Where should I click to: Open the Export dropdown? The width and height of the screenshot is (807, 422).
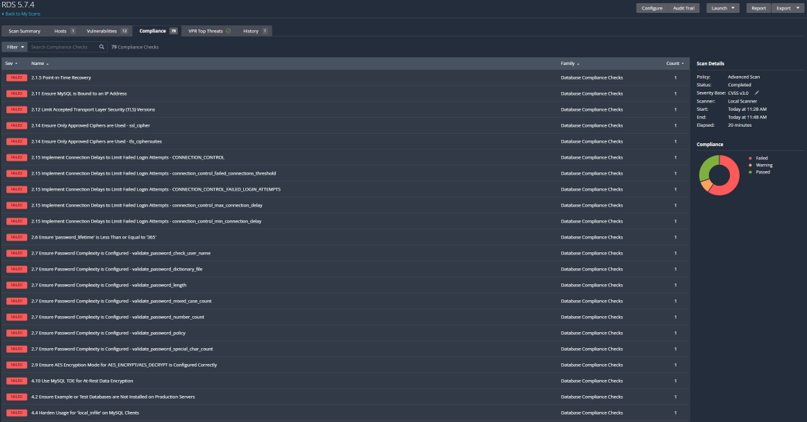pos(787,8)
